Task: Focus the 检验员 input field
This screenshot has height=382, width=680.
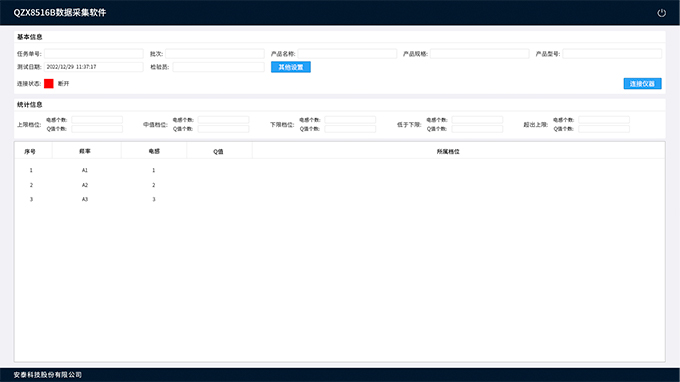Action: pyautogui.click(x=219, y=67)
